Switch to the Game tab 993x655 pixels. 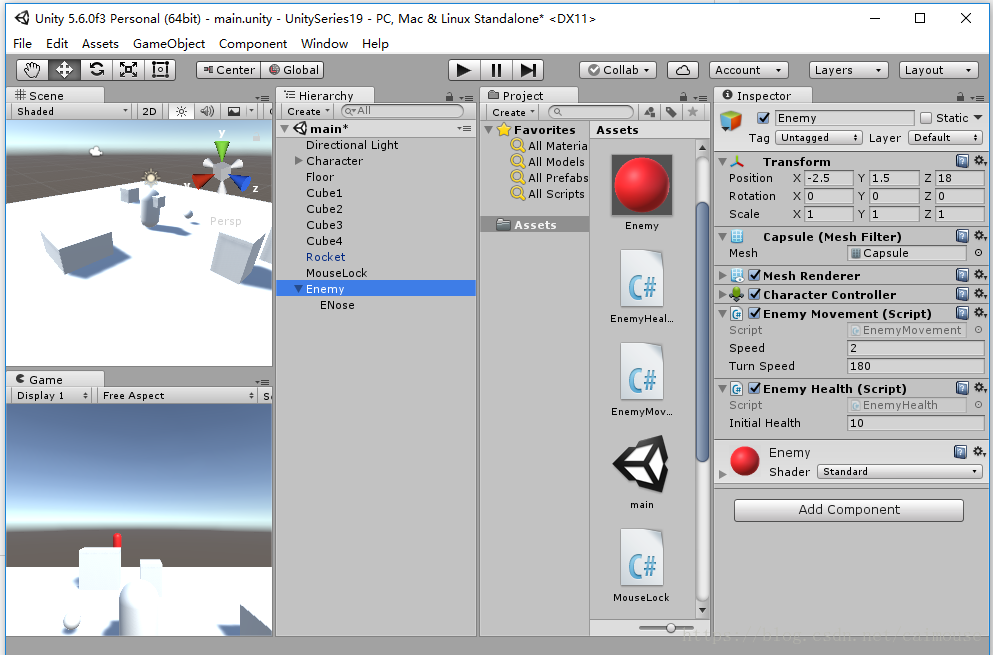(x=54, y=379)
